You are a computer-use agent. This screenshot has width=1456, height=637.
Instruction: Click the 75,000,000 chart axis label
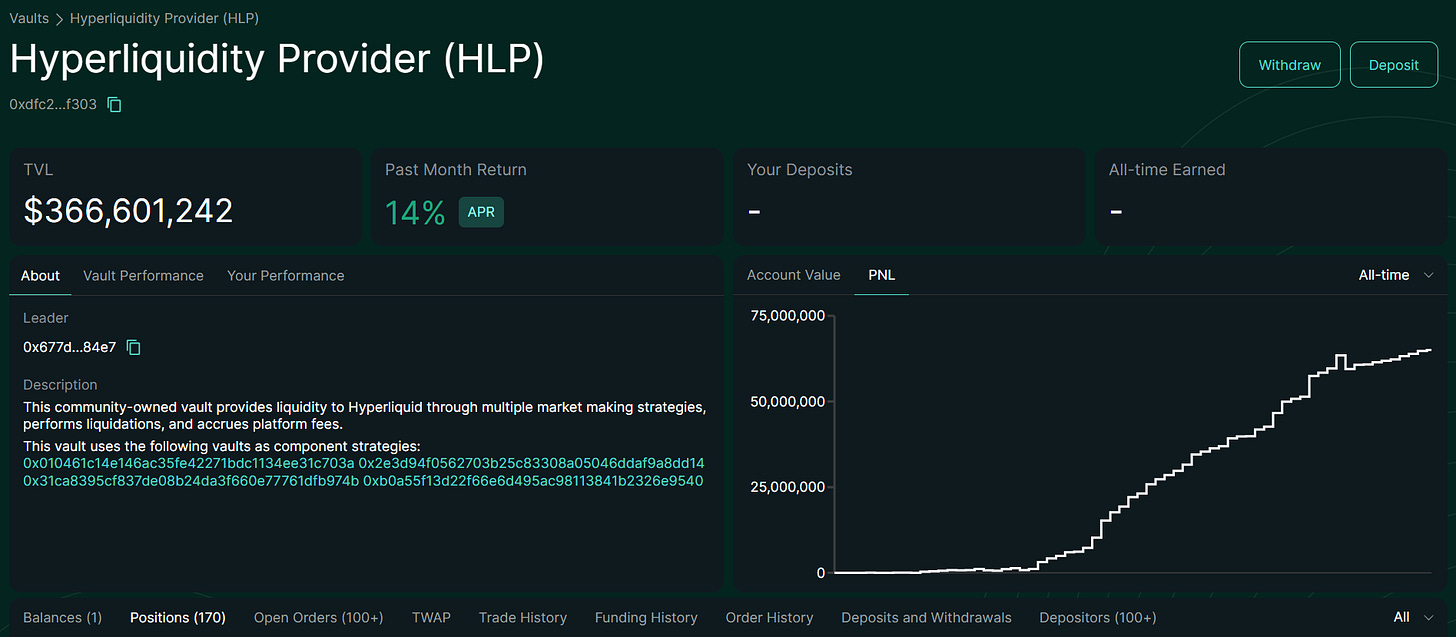[x=787, y=316]
